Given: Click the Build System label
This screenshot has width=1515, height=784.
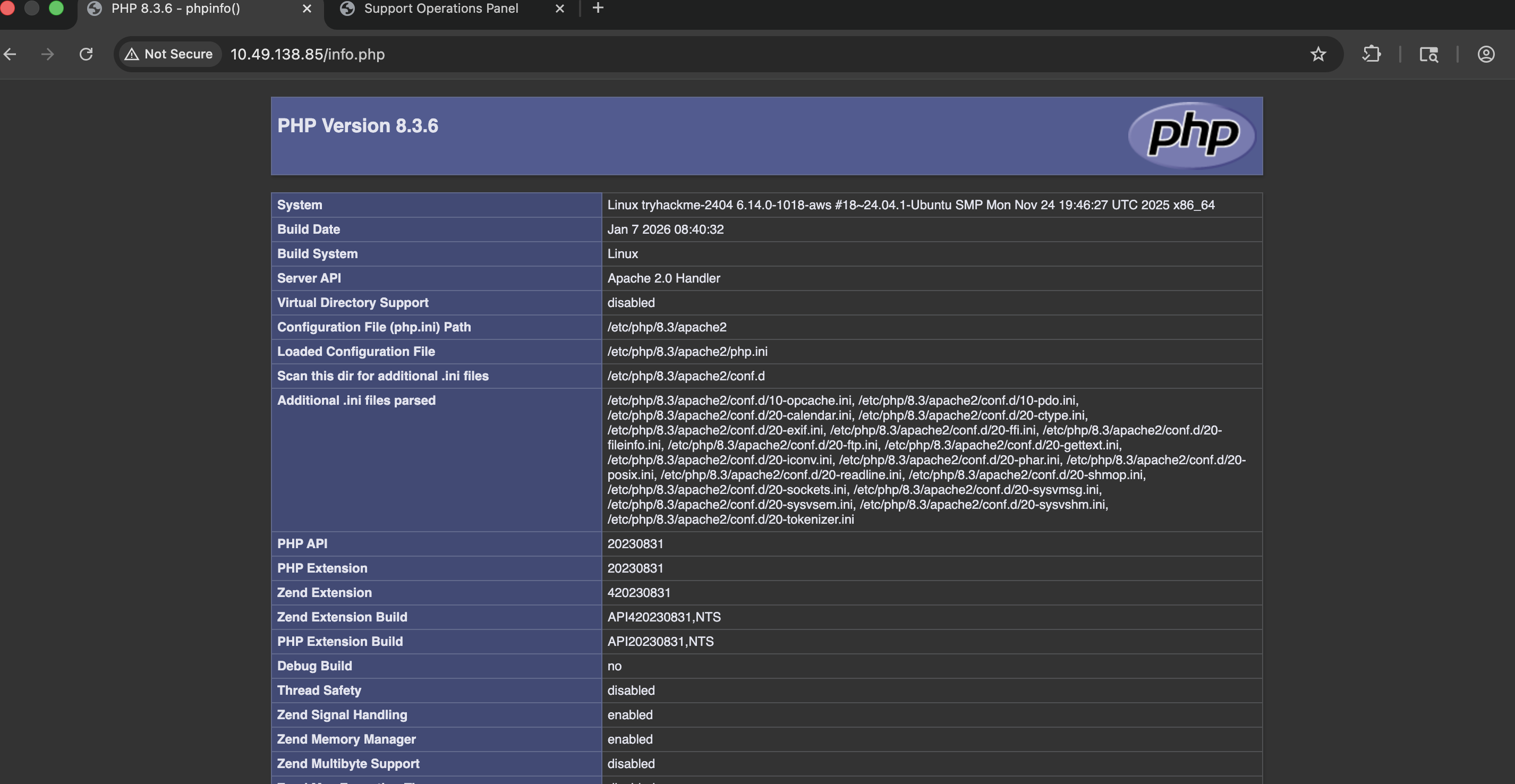Looking at the screenshot, I should pyautogui.click(x=317, y=253).
